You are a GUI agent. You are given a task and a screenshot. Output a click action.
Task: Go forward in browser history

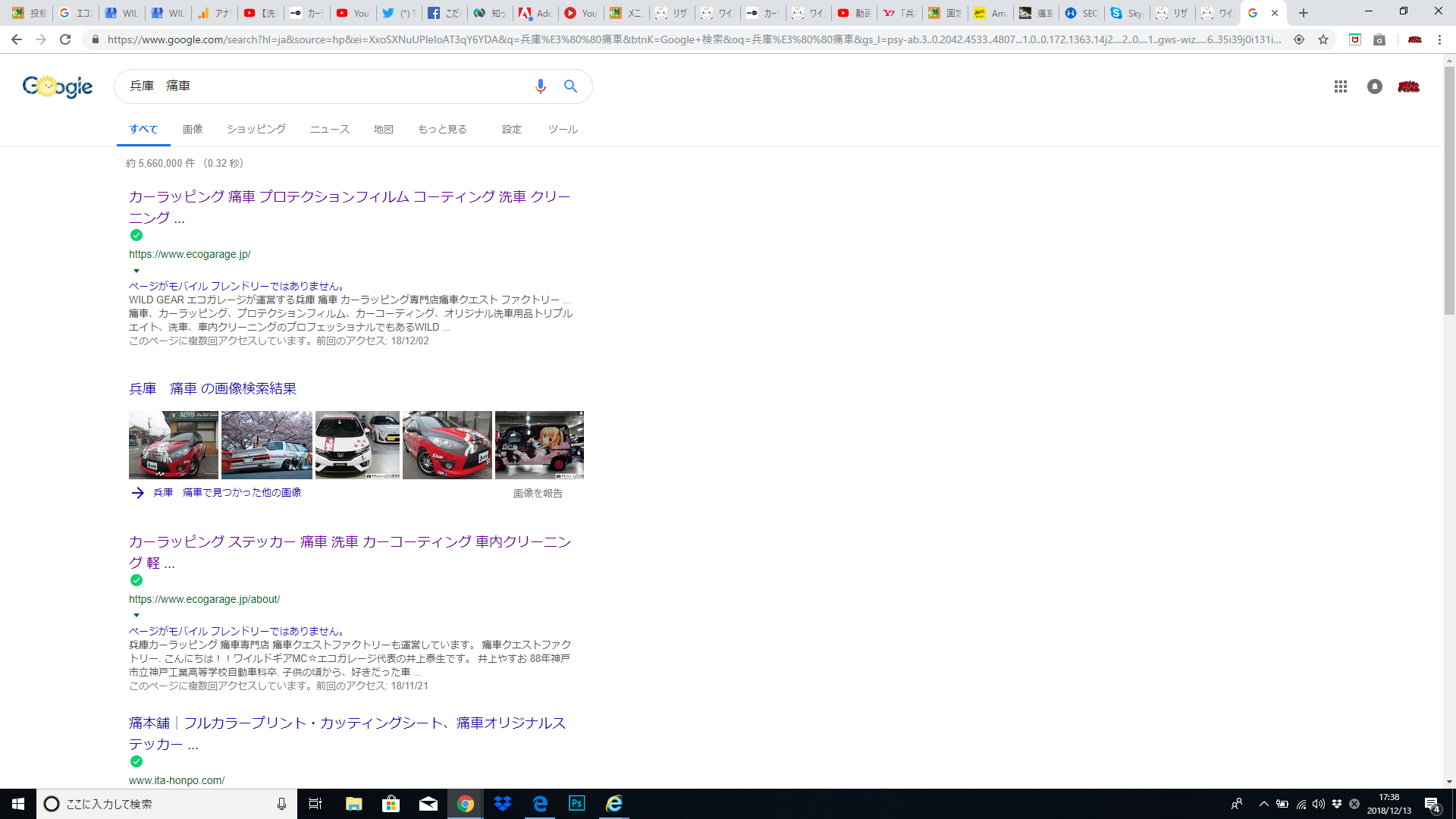pos(41,39)
